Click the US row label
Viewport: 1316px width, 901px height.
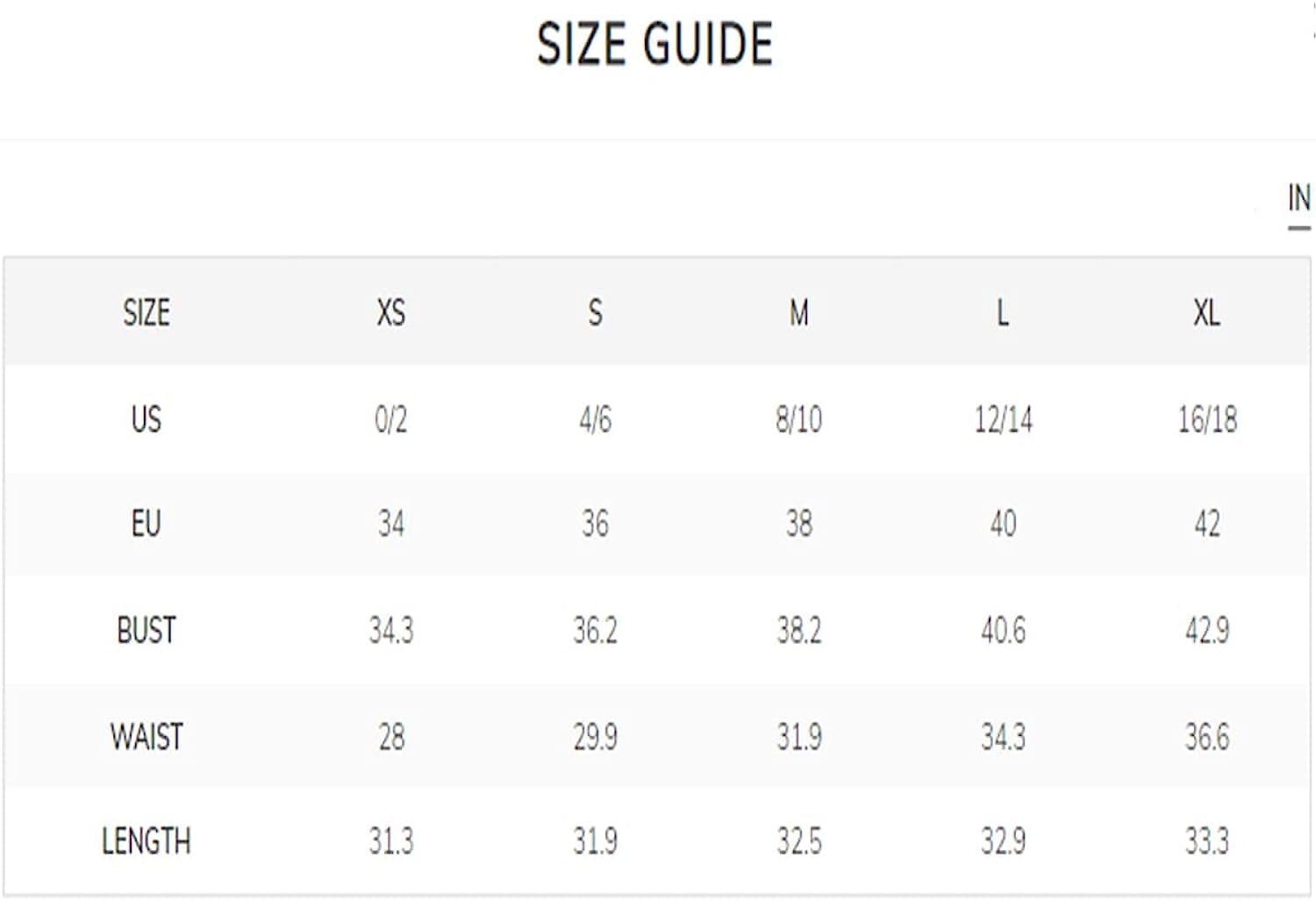147,418
